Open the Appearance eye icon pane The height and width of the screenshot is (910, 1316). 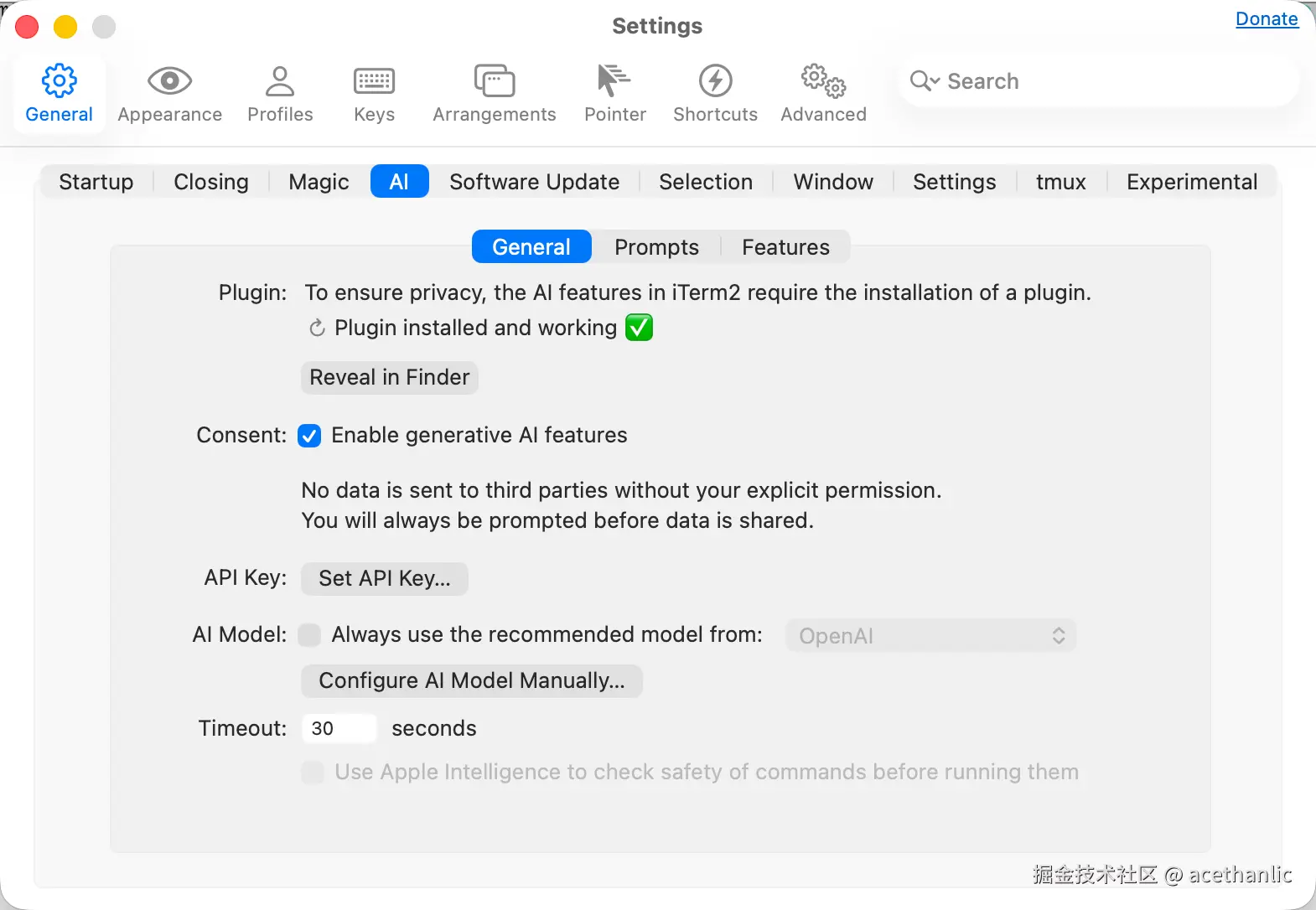(x=169, y=81)
